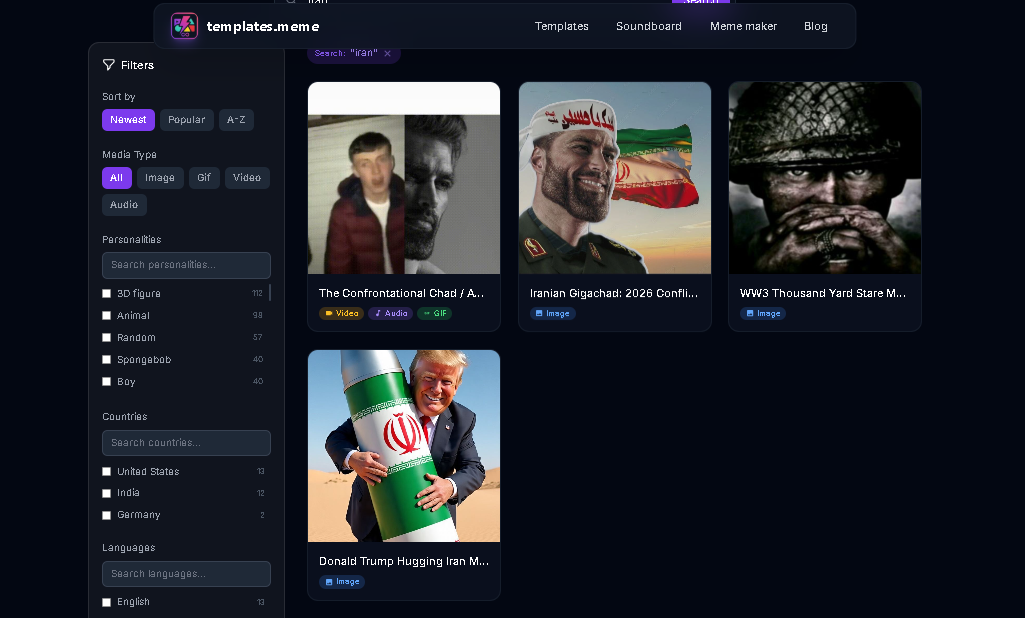
Task: Remove the "iran" search tag with the x icon
Action: [388, 54]
